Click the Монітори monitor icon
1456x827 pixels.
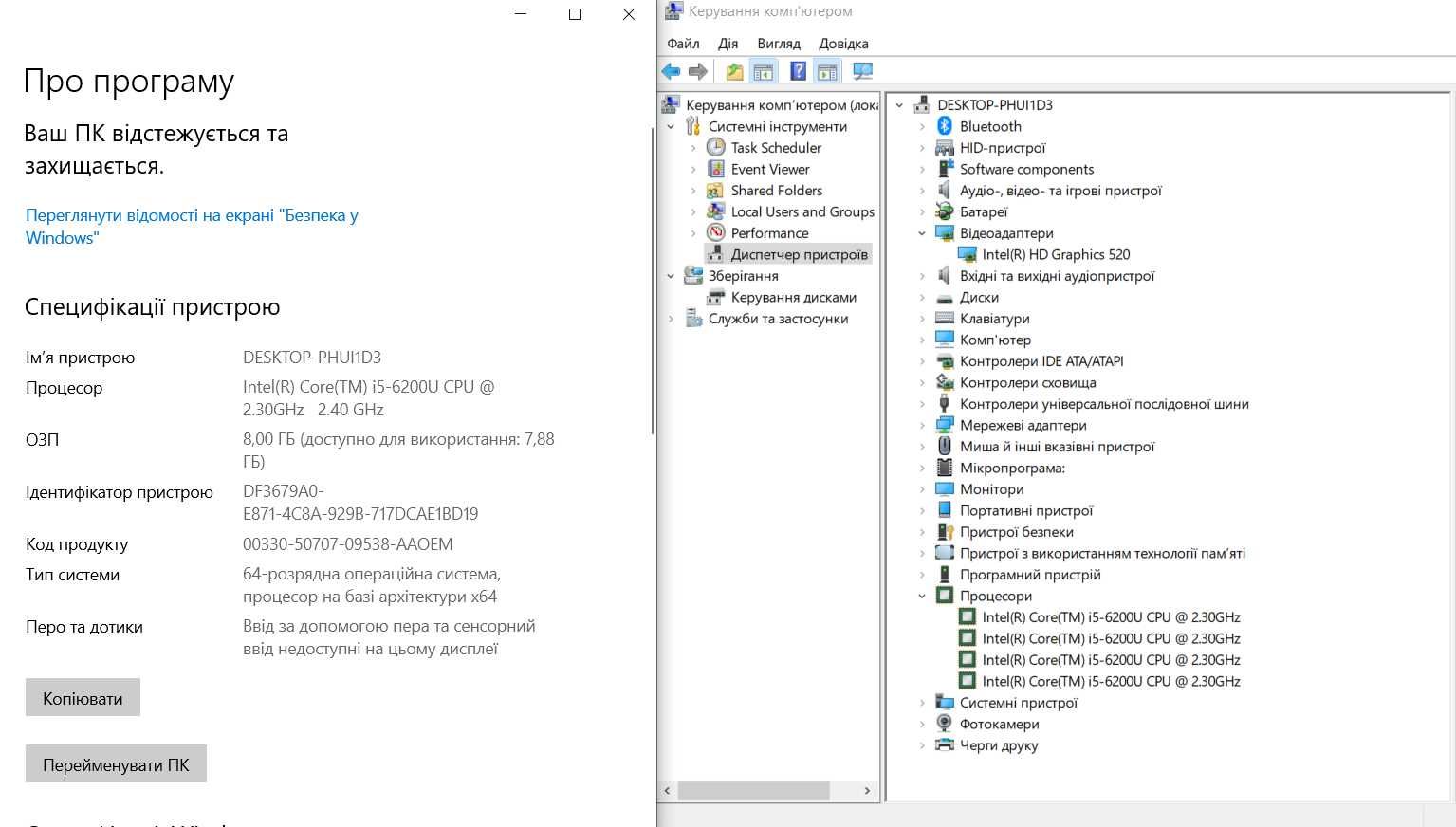tap(945, 489)
